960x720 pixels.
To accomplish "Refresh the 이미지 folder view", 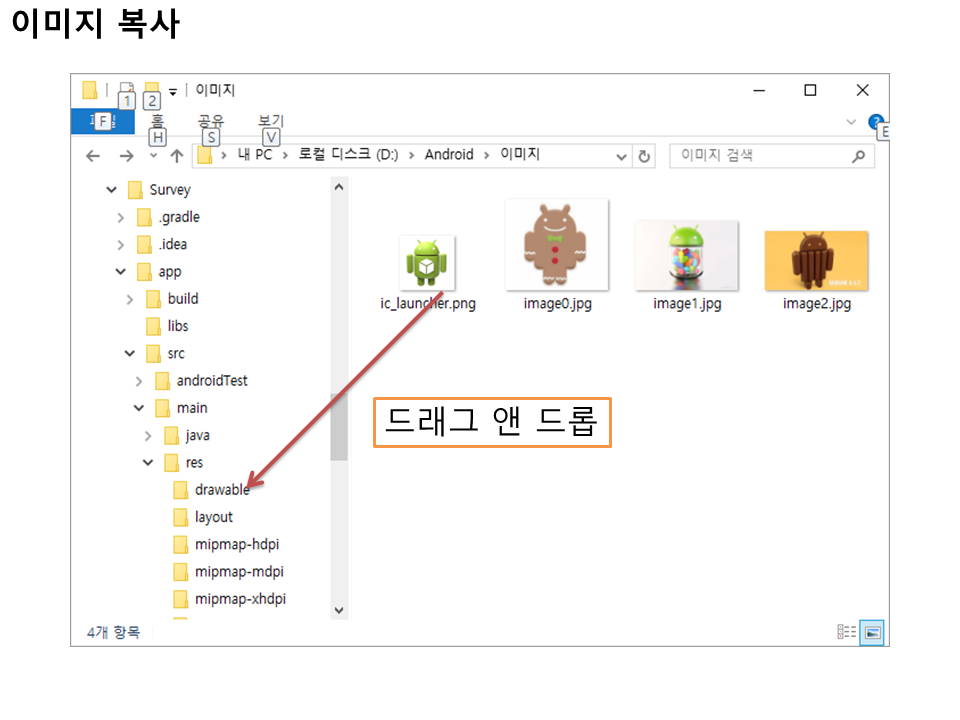I will coord(645,156).
